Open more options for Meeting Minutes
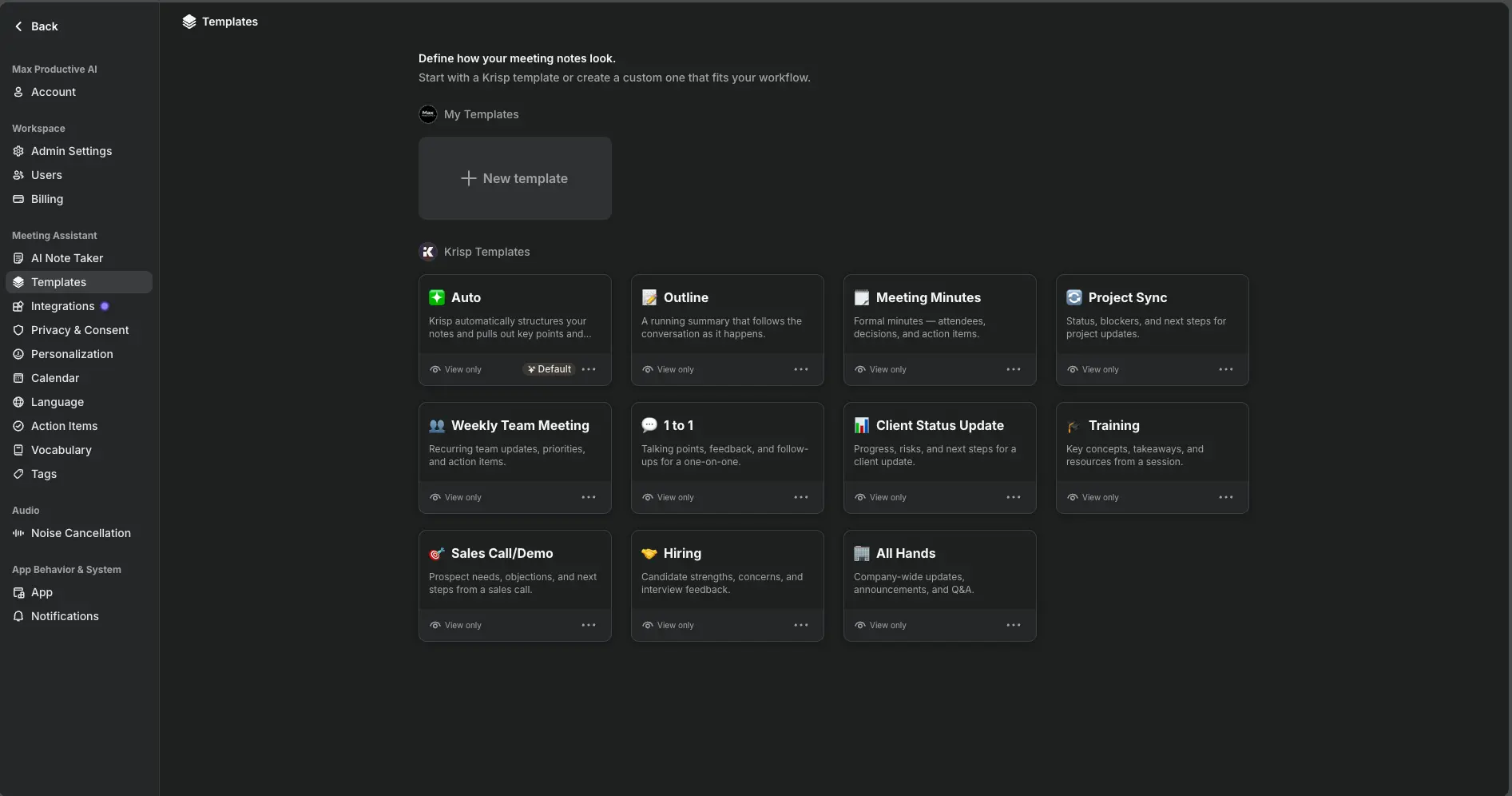The width and height of the screenshot is (1512, 796). pos(1014,369)
